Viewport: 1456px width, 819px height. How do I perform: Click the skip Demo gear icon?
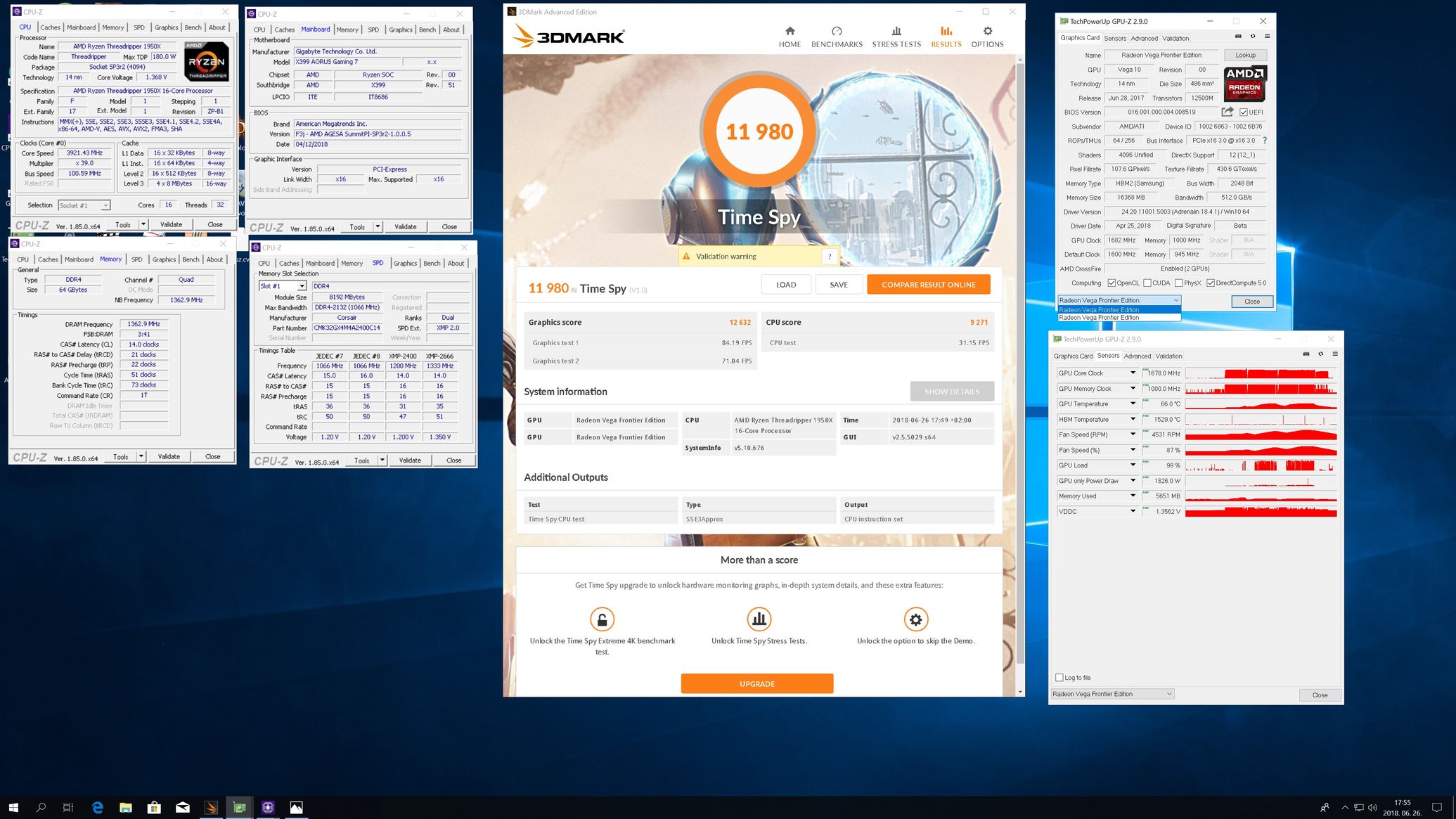(915, 619)
